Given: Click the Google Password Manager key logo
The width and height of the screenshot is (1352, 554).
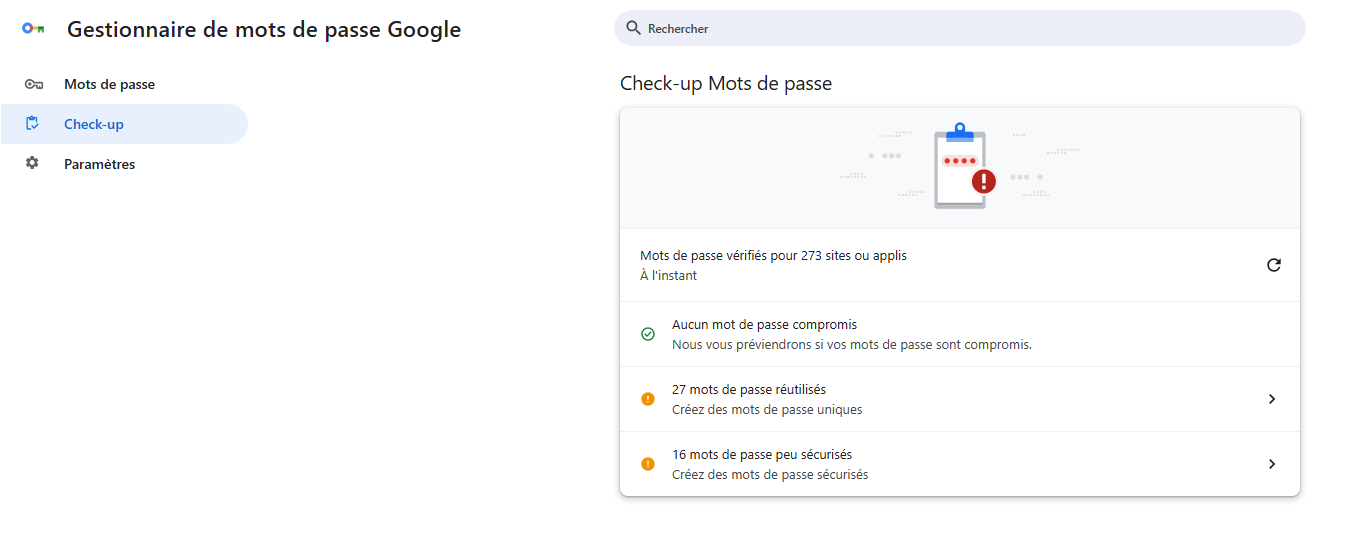Looking at the screenshot, I should pyautogui.click(x=33, y=29).
